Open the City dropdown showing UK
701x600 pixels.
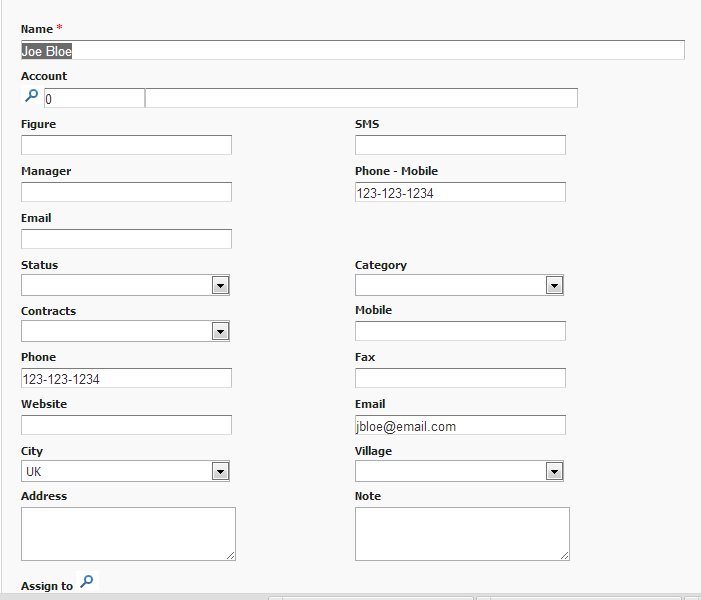[x=125, y=471]
